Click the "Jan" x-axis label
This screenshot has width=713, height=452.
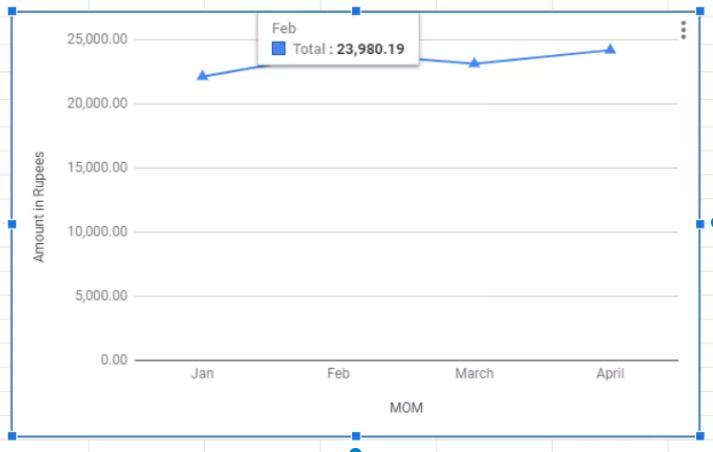click(x=203, y=374)
